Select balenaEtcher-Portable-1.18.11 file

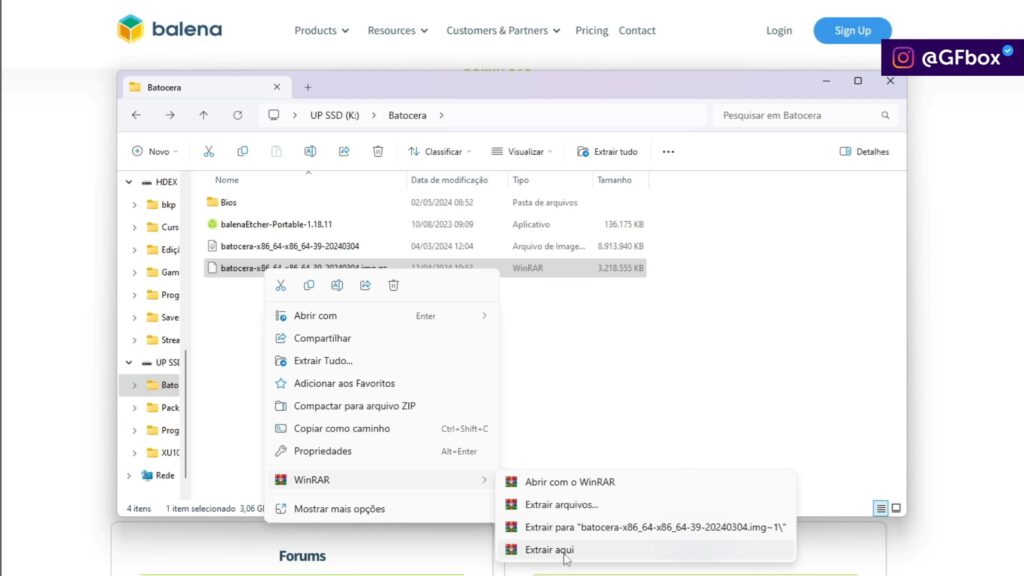tap(425, 224)
